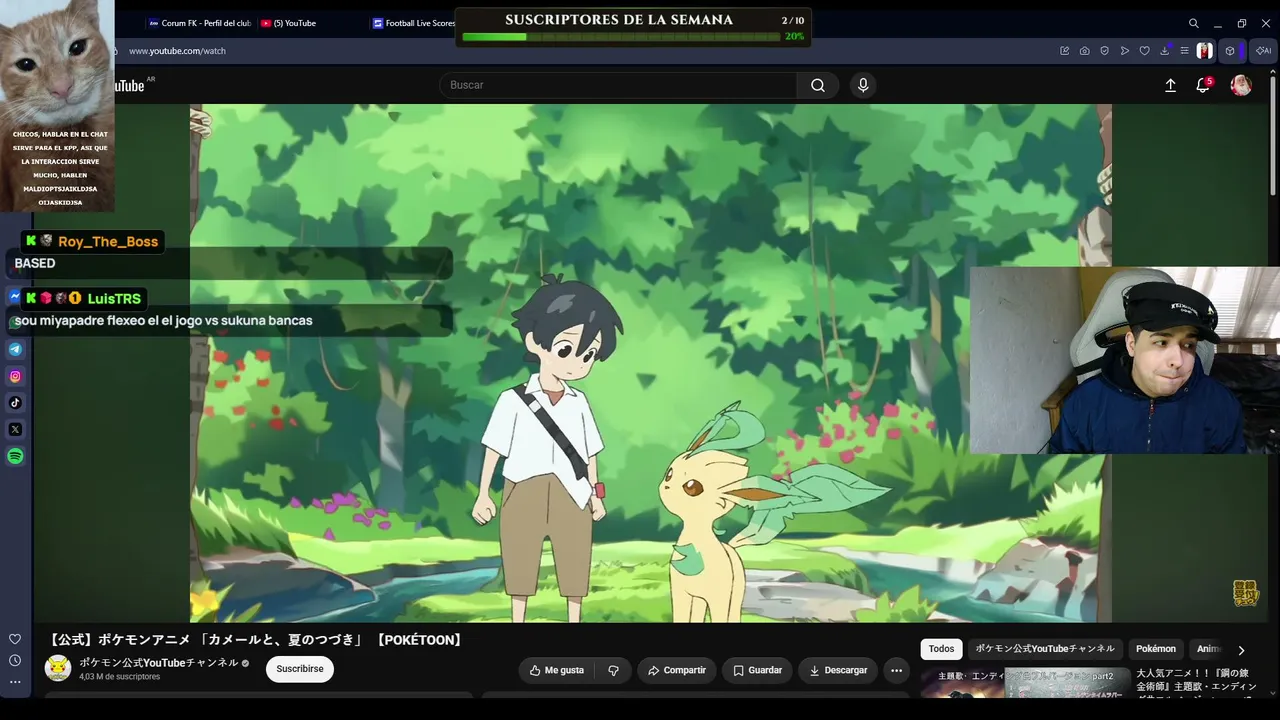Click the YouTube search input field
The image size is (1280, 720).
(618, 85)
